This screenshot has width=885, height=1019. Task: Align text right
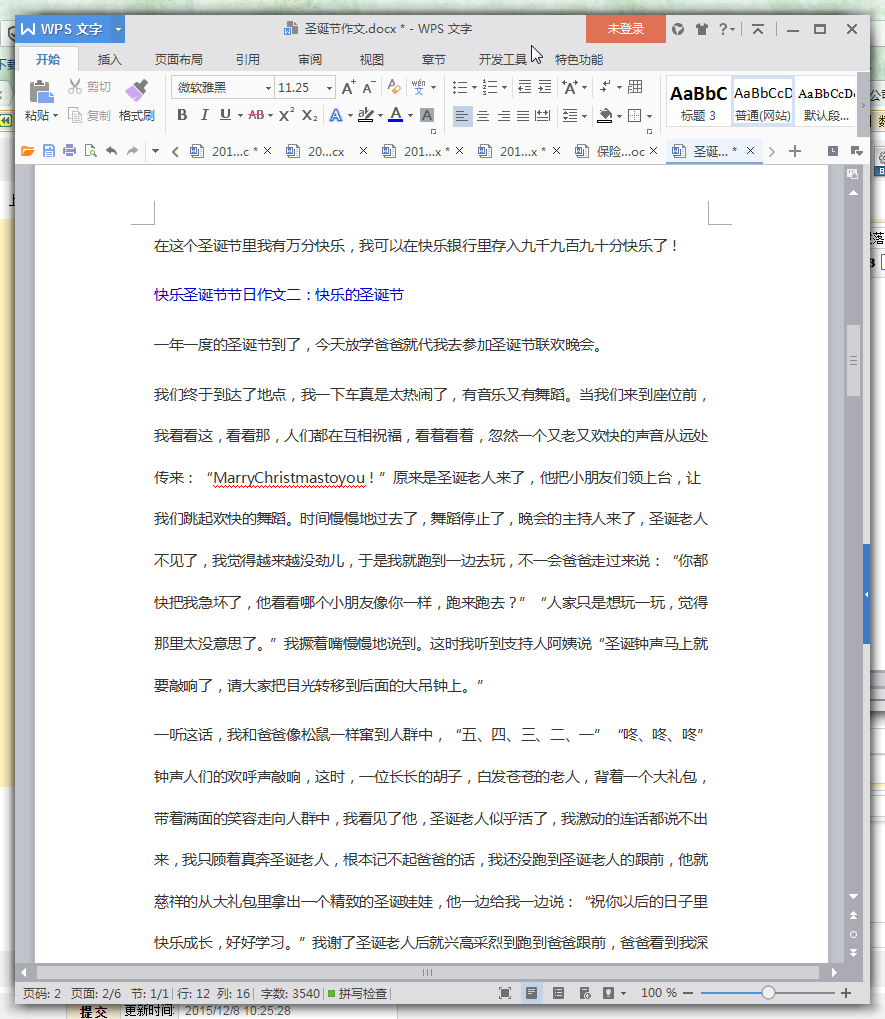click(x=504, y=116)
